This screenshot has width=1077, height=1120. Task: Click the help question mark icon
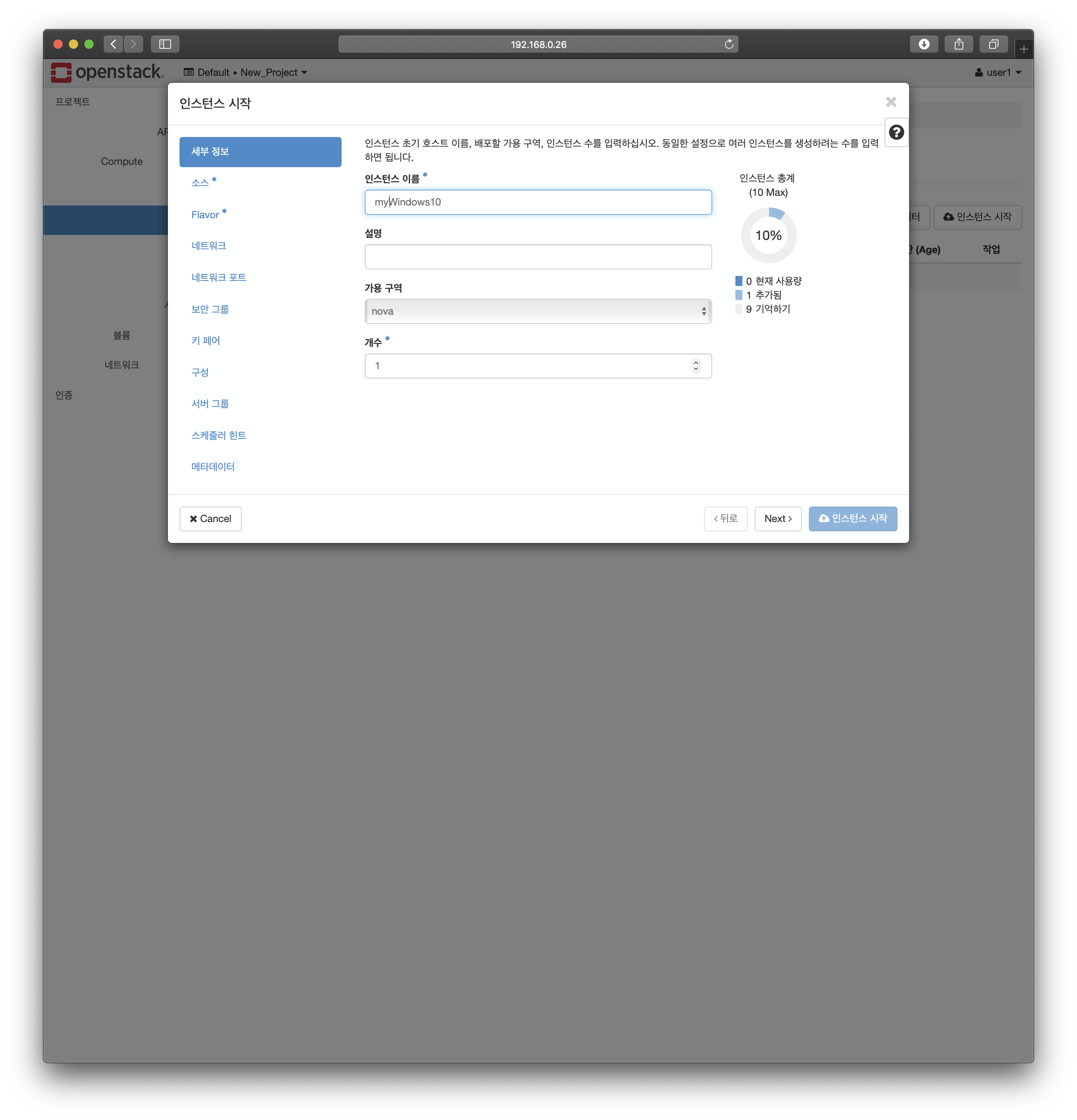pyautogui.click(x=896, y=133)
